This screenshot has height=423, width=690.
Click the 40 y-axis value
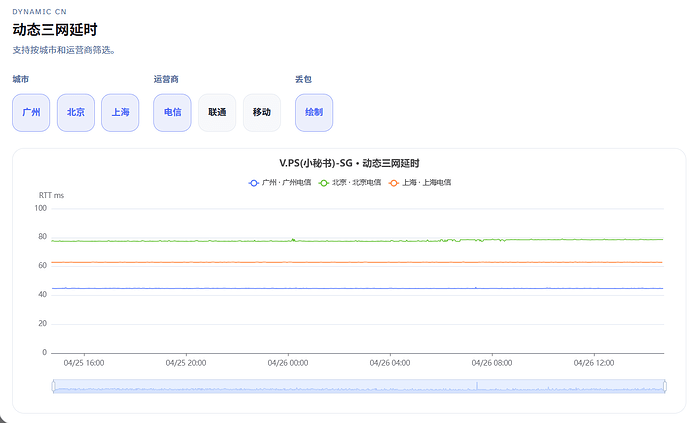42,294
